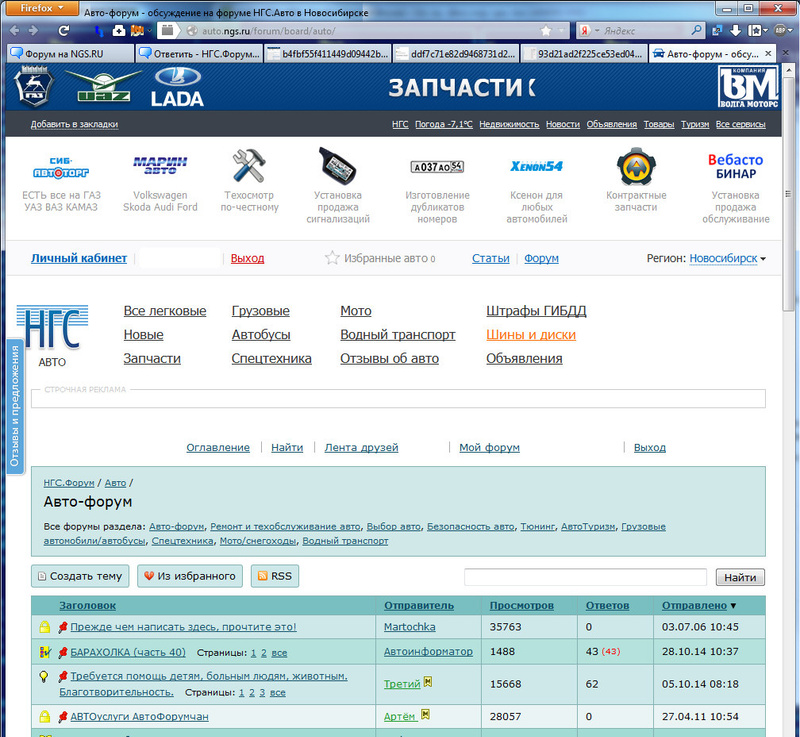Switch to the Форум на NGS.RU tab

pos(68,53)
